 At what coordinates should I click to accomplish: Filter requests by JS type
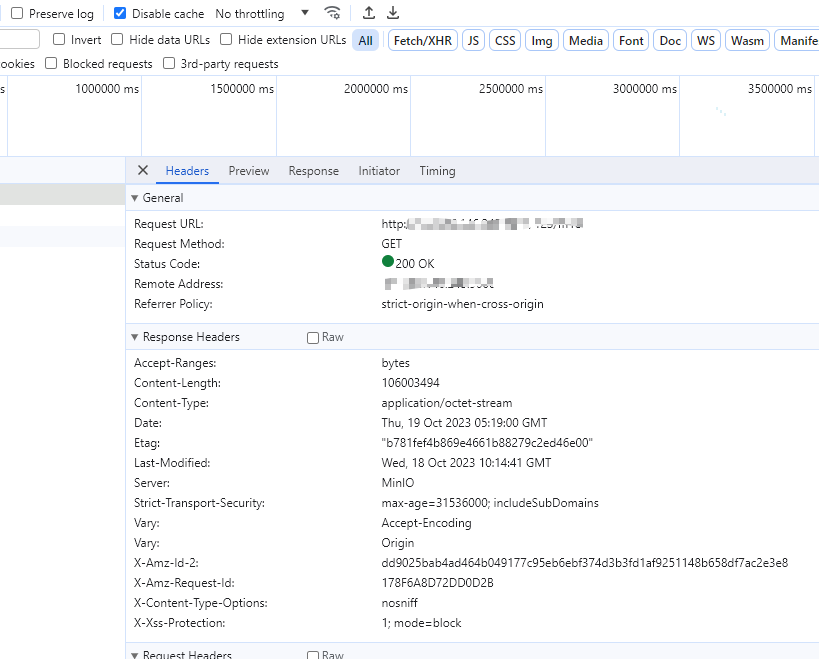coord(473,40)
